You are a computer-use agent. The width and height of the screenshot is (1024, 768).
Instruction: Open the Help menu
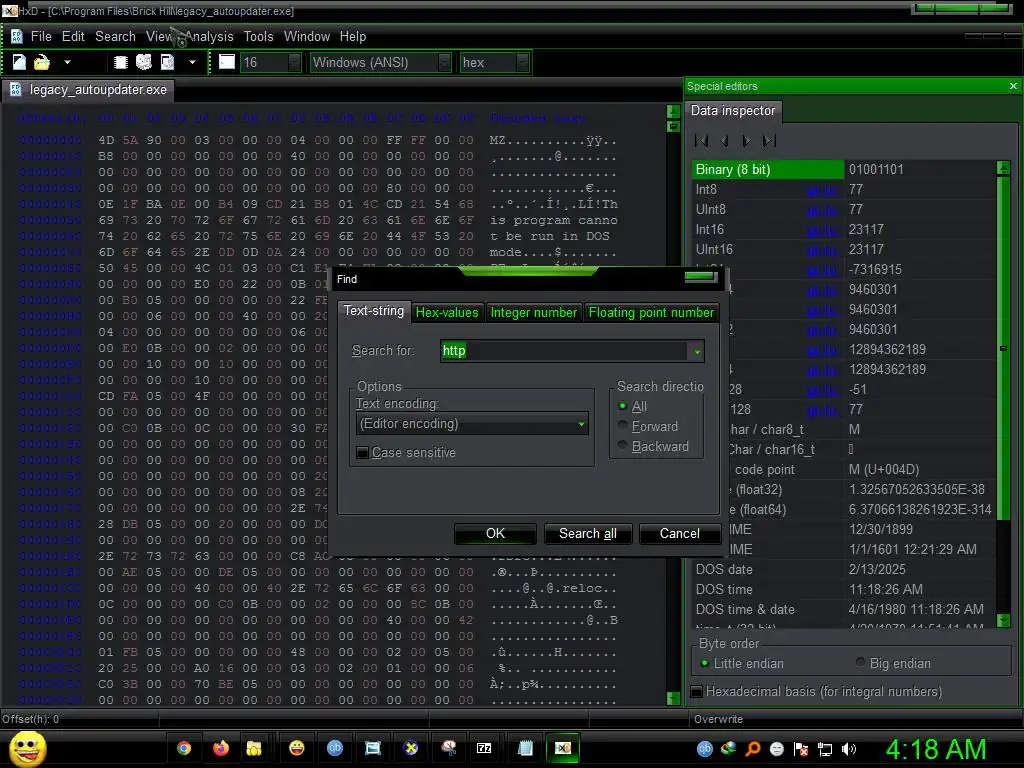click(x=353, y=37)
